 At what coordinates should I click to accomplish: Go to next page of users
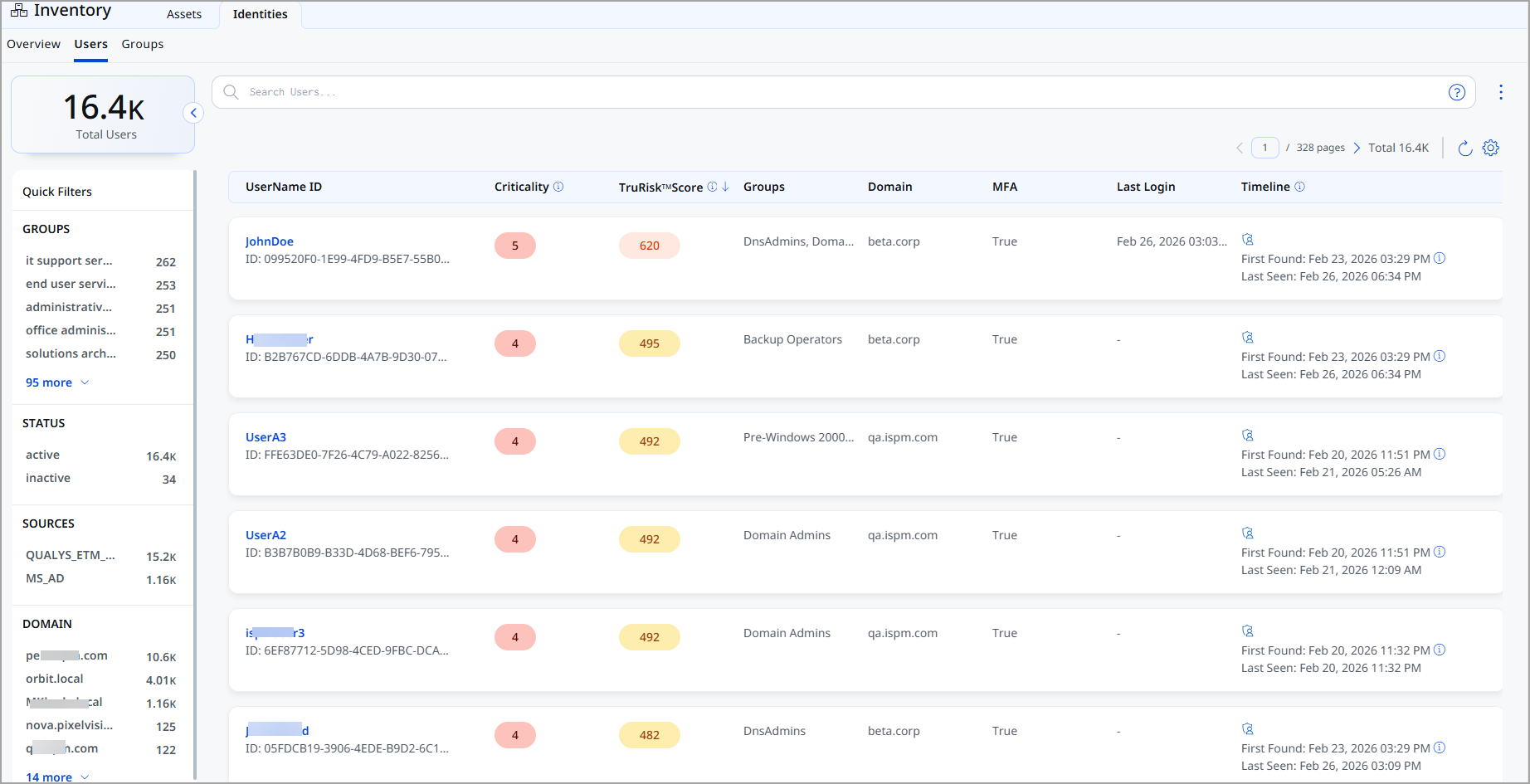[1357, 148]
